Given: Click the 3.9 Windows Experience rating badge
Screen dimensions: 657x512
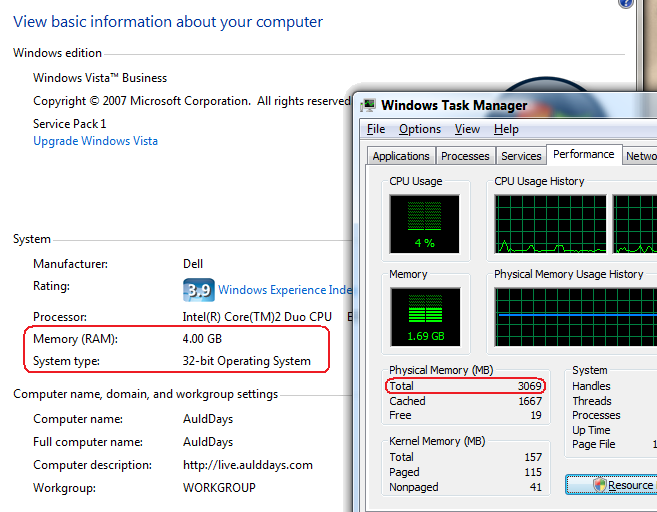Looking at the screenshot, I should pyautogui.click(x=199, y=290).
